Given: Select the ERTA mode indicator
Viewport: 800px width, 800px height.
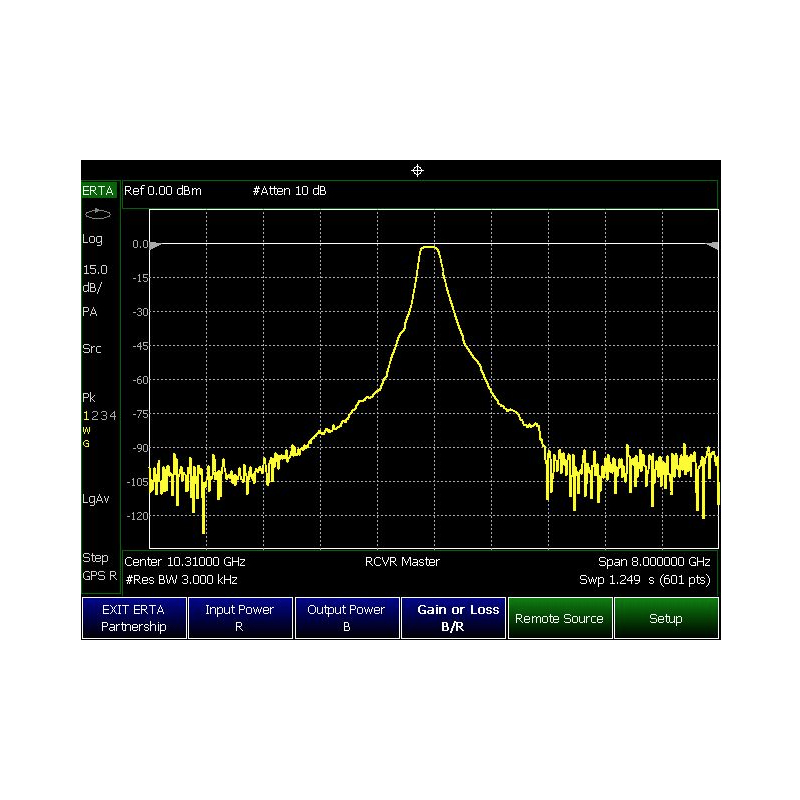Looking at the screenshot, I should pos(98,191).
